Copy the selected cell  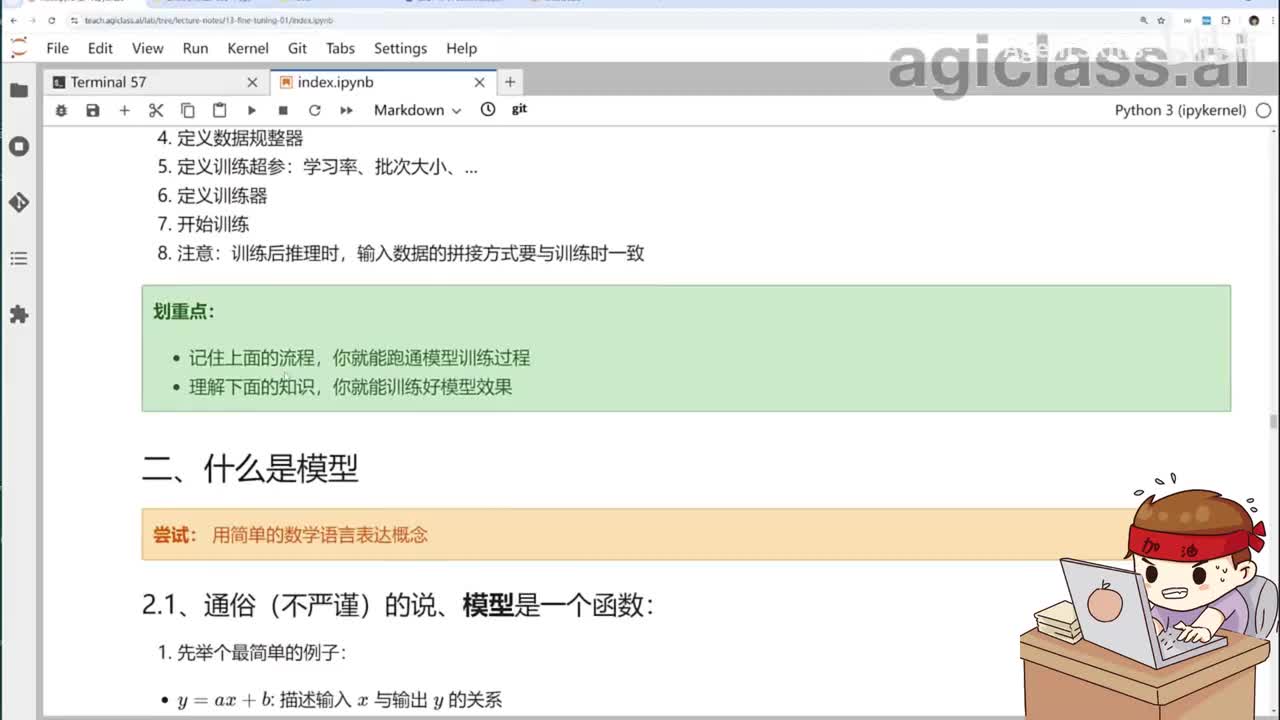(187, 110)
